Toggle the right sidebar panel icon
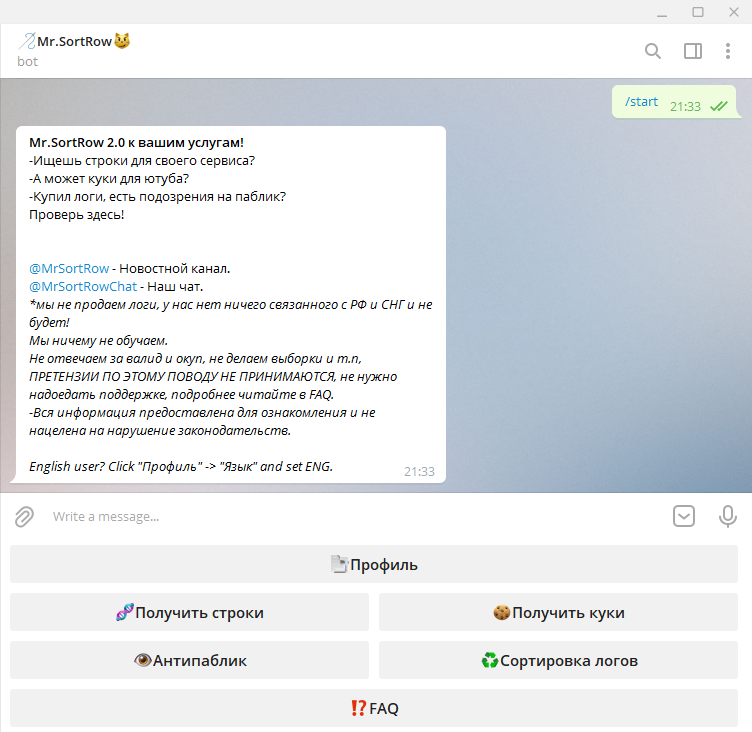This screenshot has width=752, height=732. (x=693, y=51)
